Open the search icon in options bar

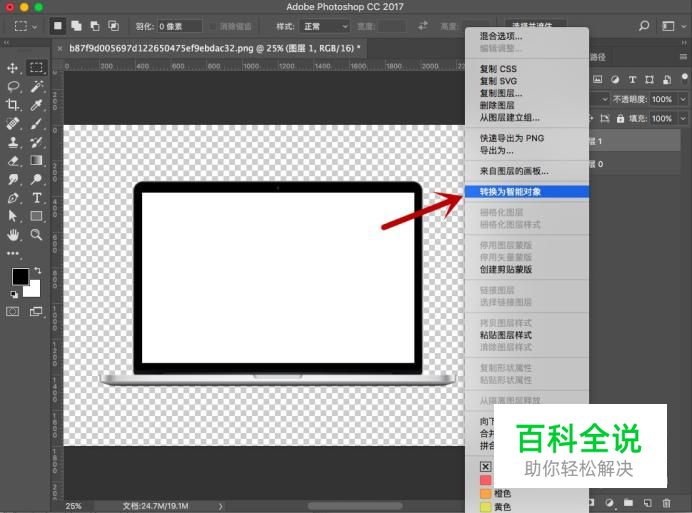pos(644,26)
